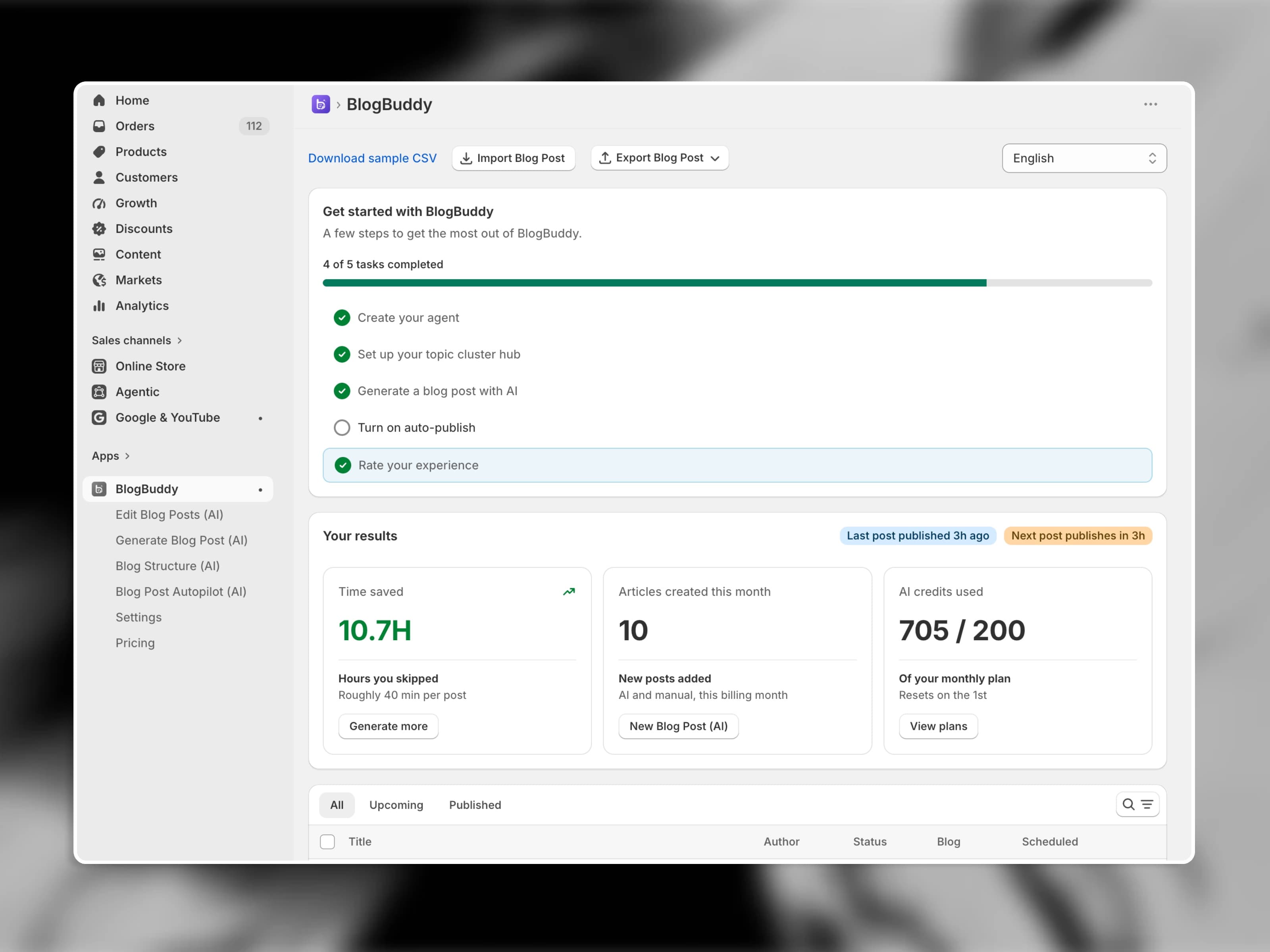
Task: Click the check beside Set up topic cluster hub
Action: (x=342, y=355)
